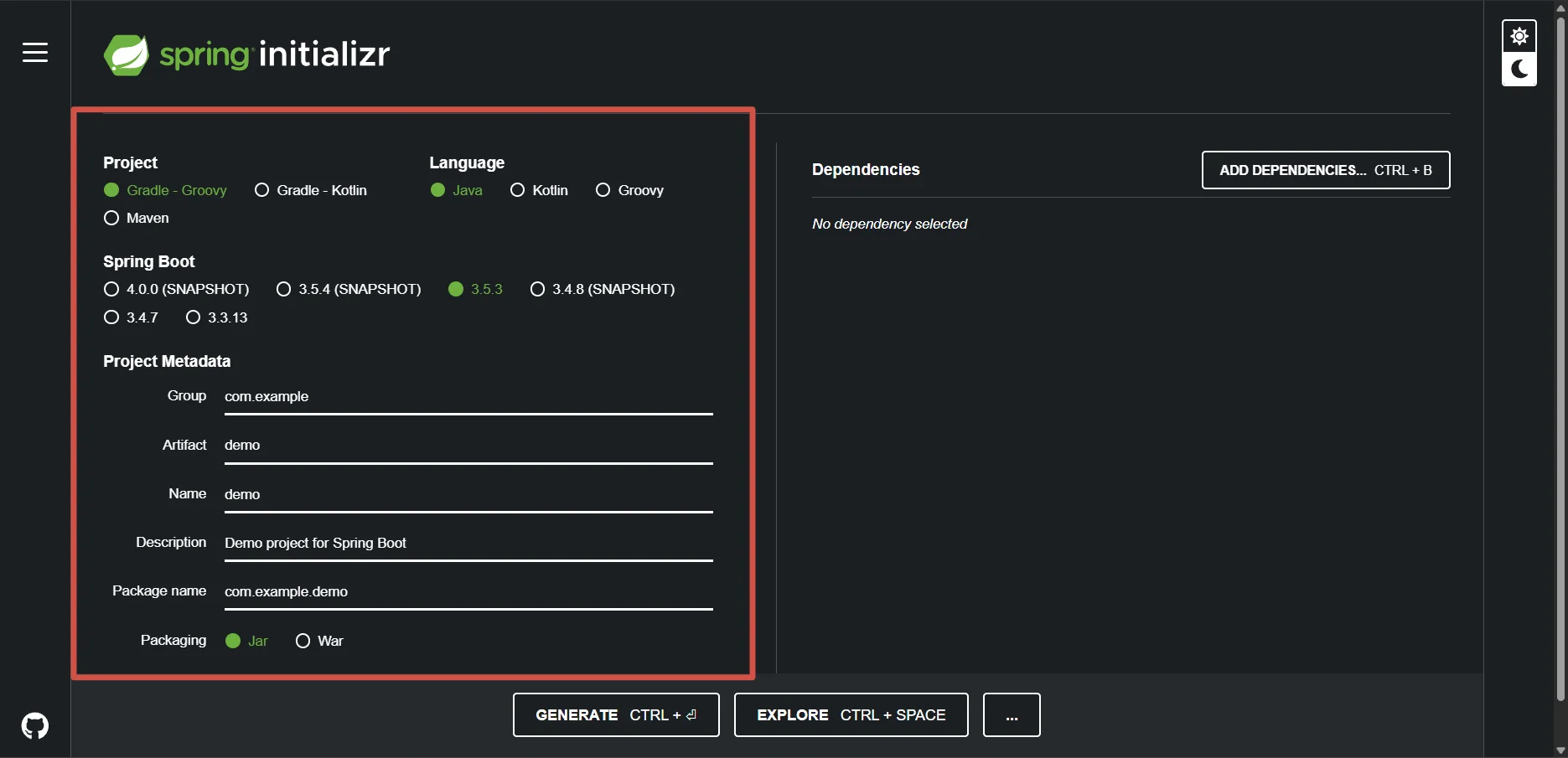
Task: Switch to light theme sun icon
Action: [1519, 37]
